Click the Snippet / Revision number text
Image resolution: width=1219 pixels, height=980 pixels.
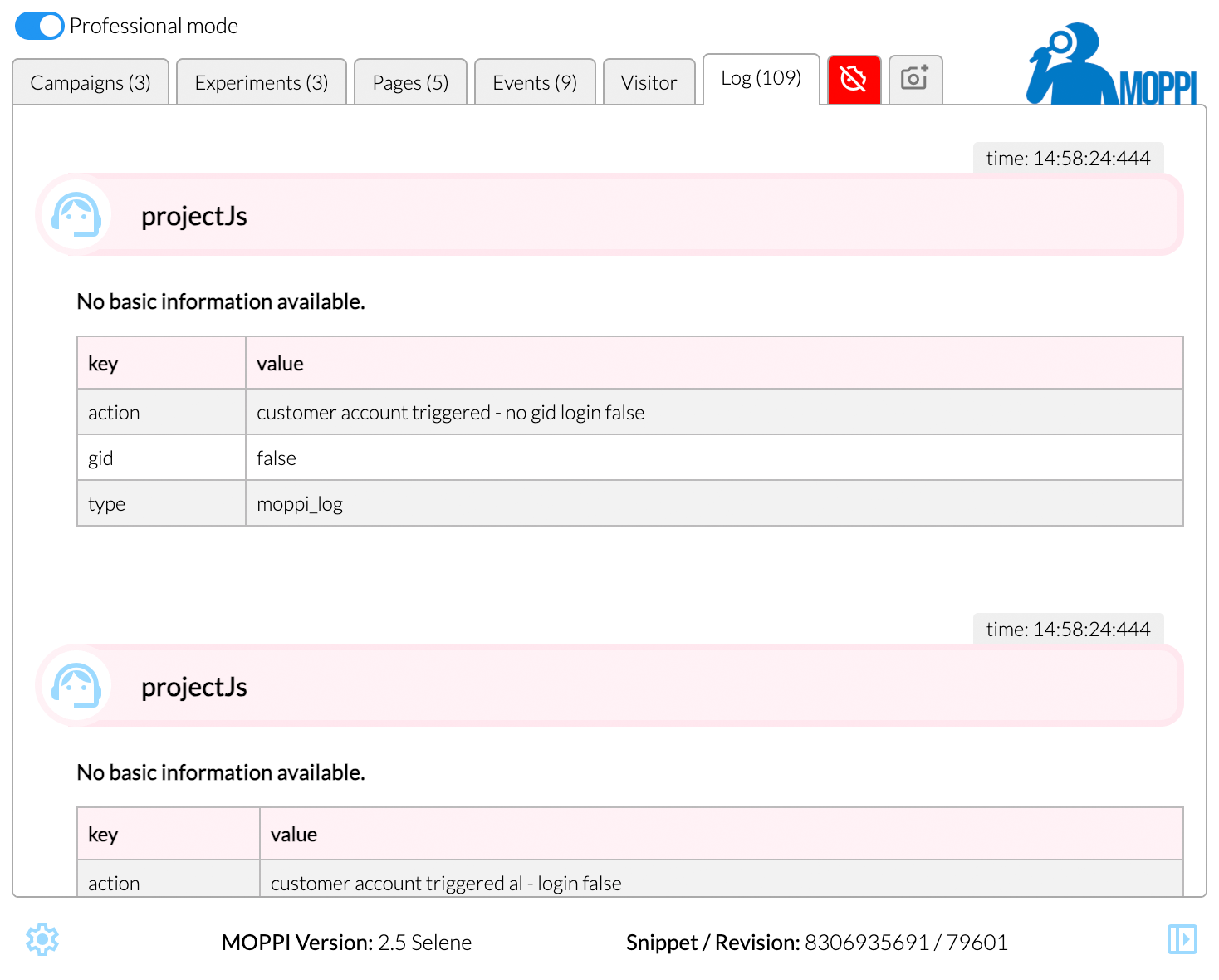(906, 943)
